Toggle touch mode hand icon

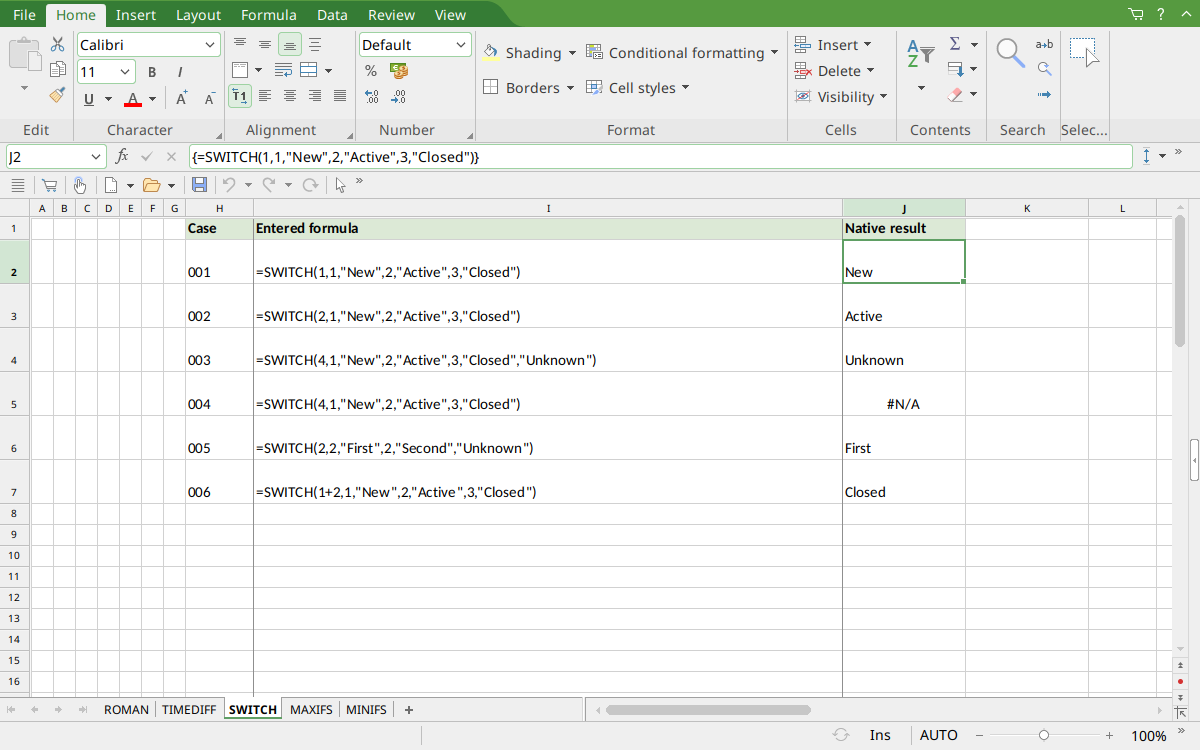pos(79,185)
